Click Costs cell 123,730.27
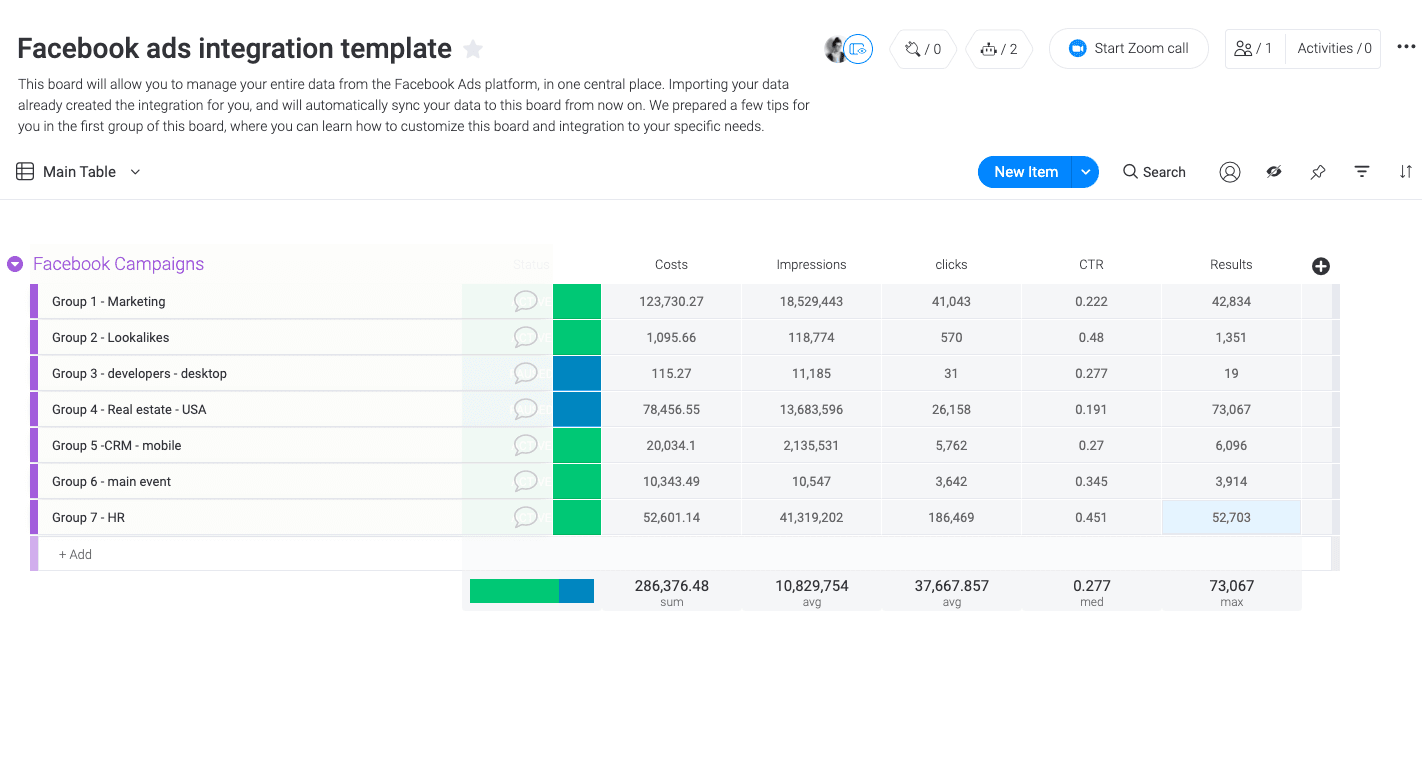Screen dimensions: 1422x777 671,301
